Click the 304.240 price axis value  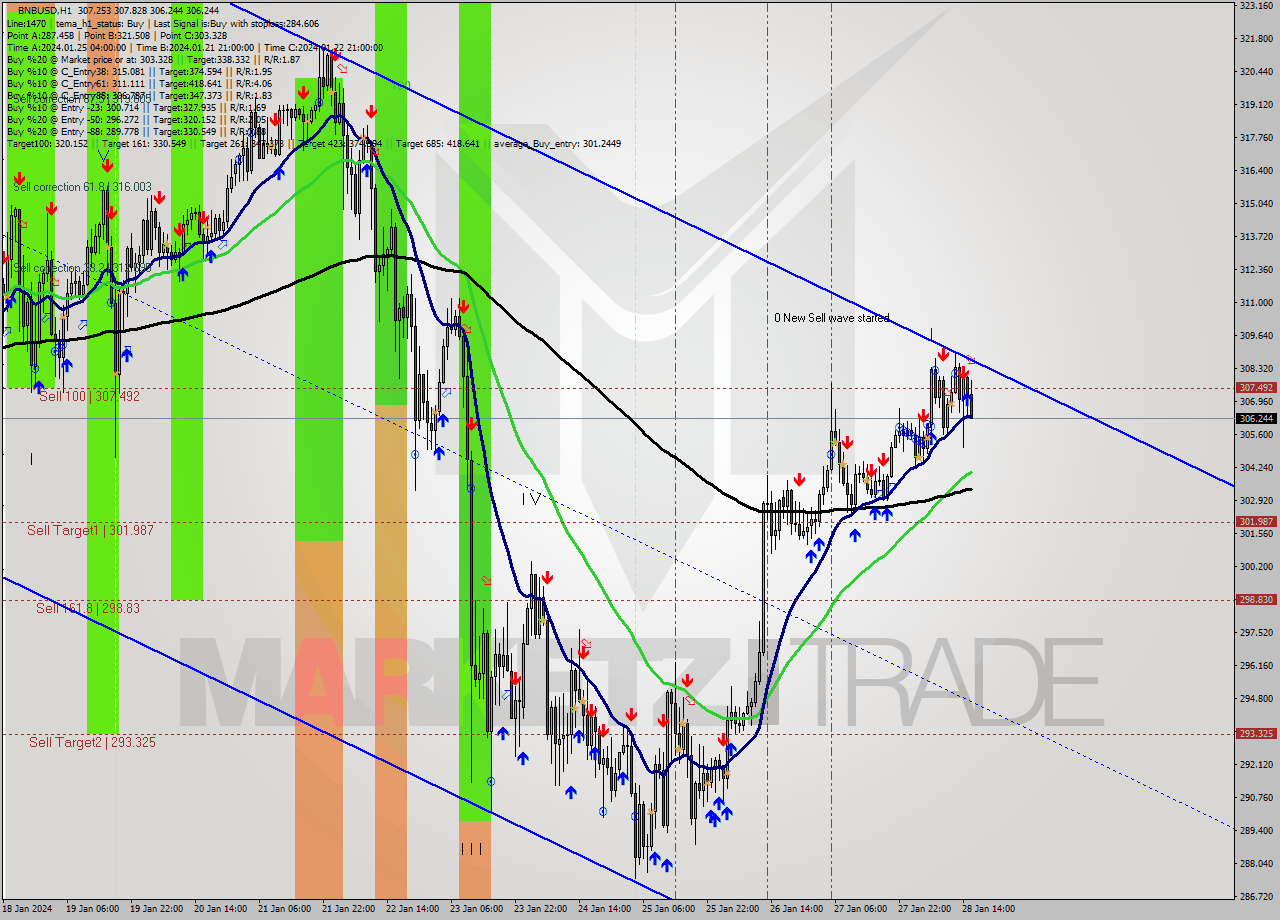1256,468
